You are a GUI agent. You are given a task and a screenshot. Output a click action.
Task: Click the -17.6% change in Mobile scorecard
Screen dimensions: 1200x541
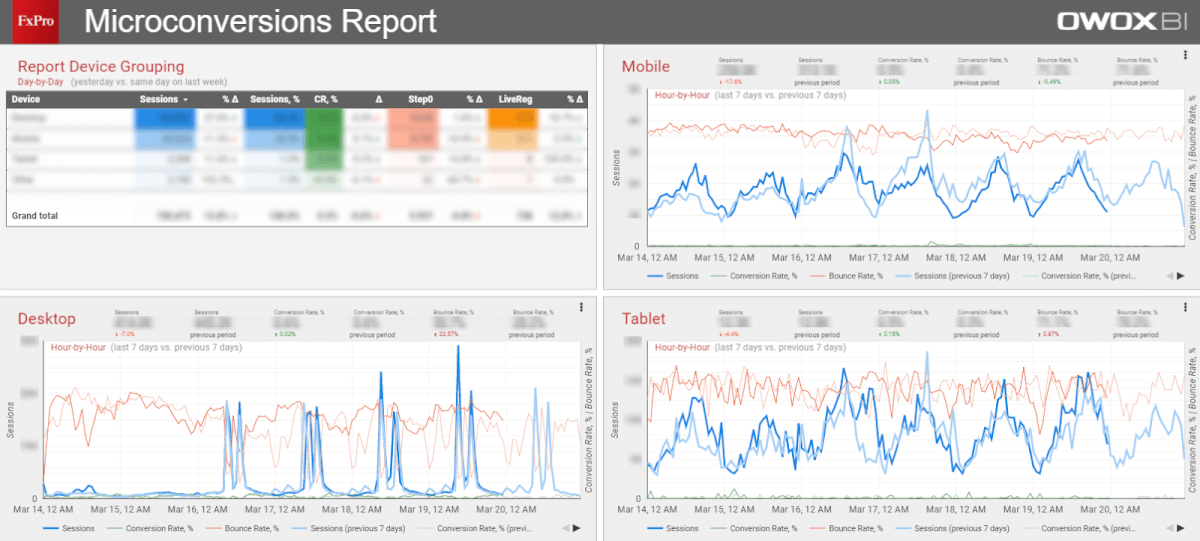tap(731, 81)
